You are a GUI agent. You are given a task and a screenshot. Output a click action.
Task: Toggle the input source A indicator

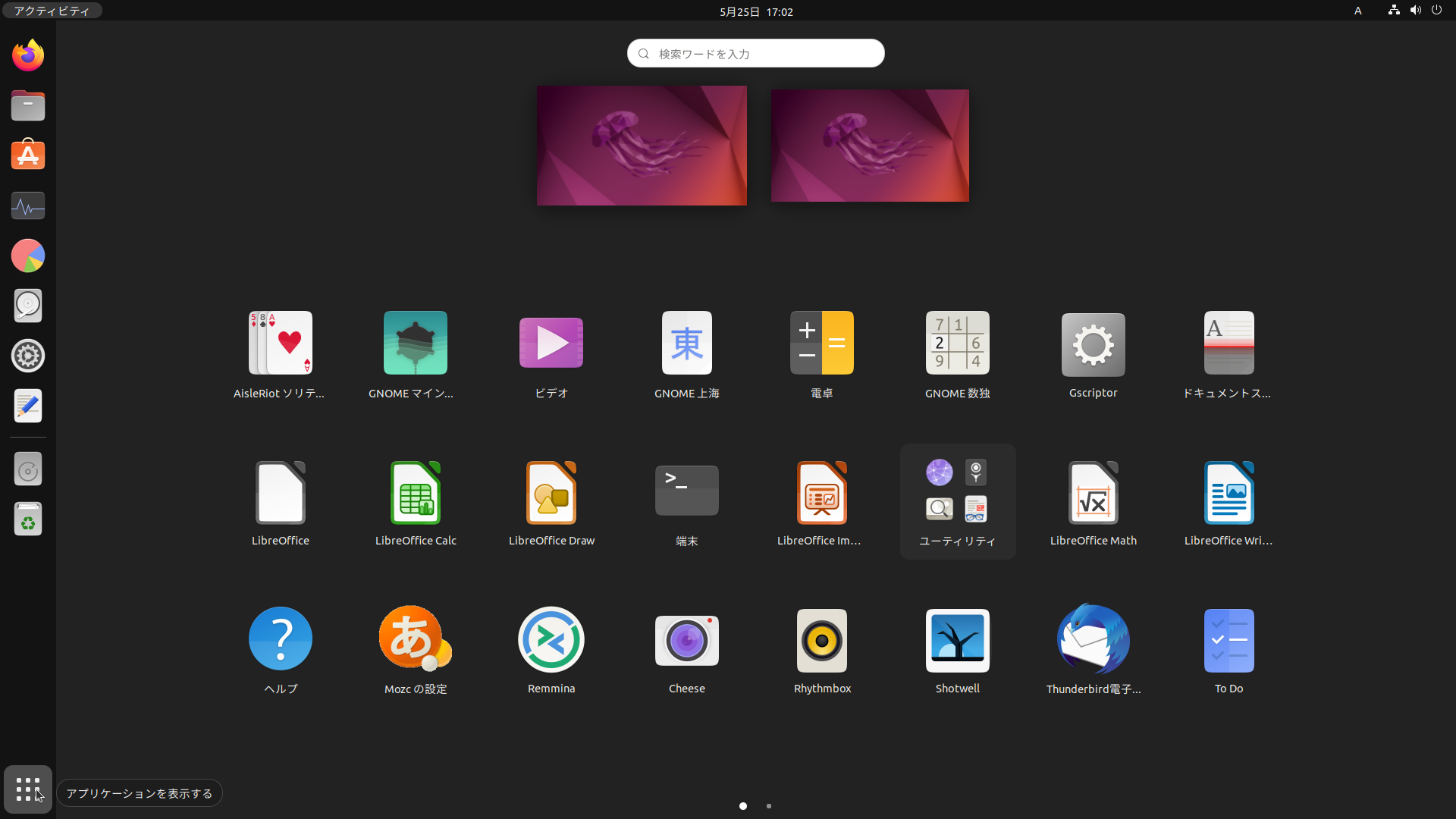[1357, 11]
